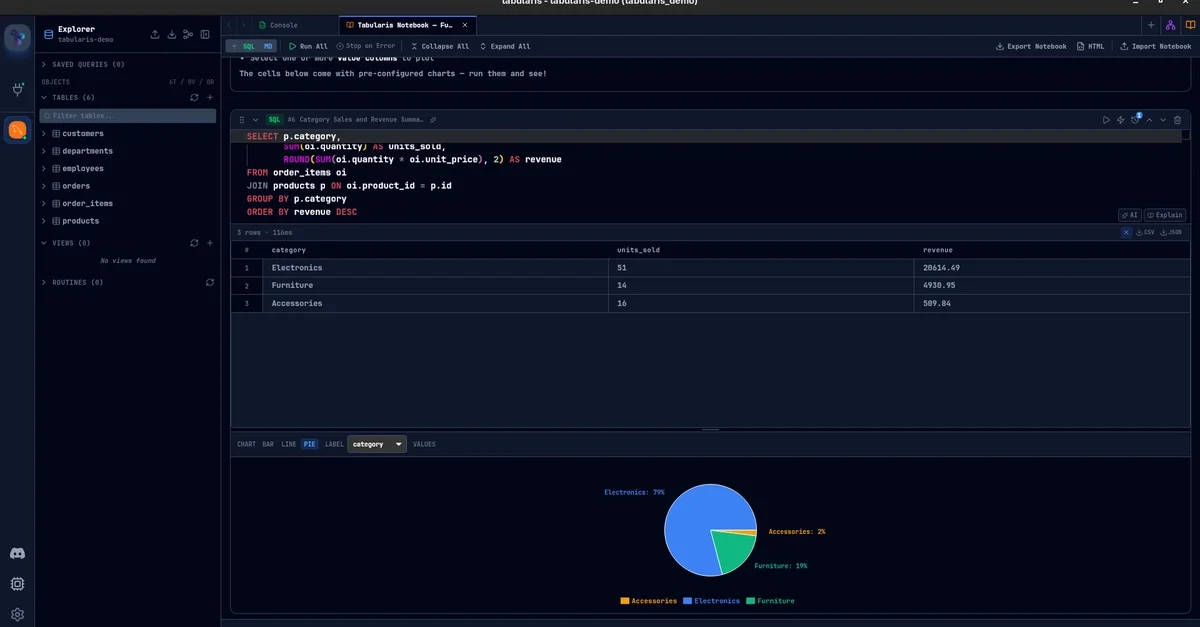Delete cell #6 using the trash icon

pos(1177,120)
